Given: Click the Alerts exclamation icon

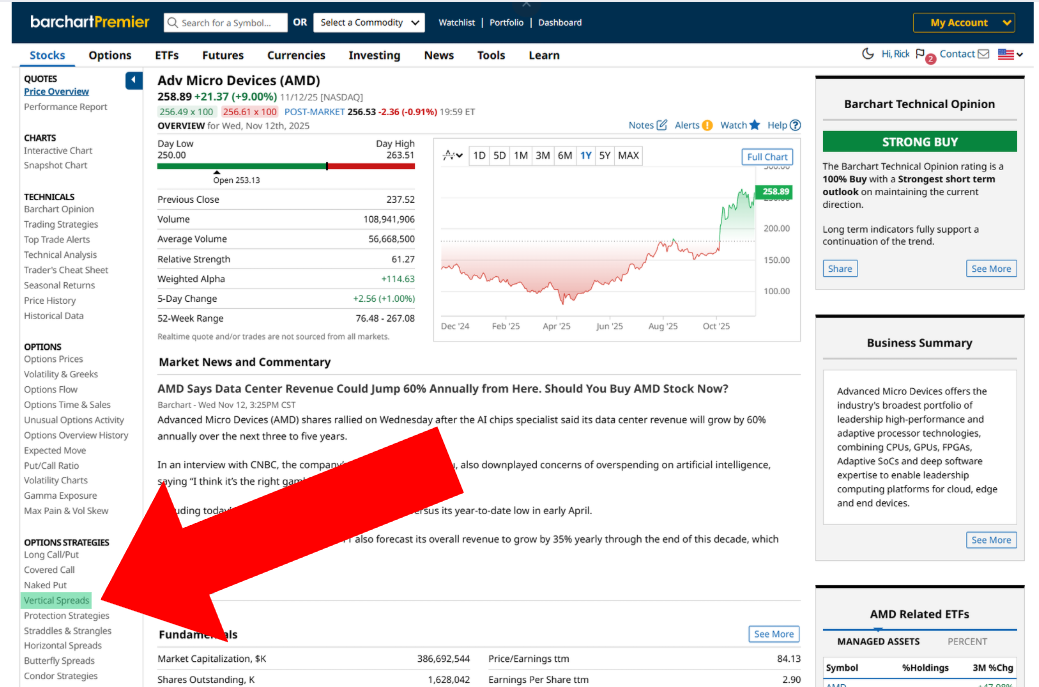Looking at the screenshot, I should [x=707, y=125].
